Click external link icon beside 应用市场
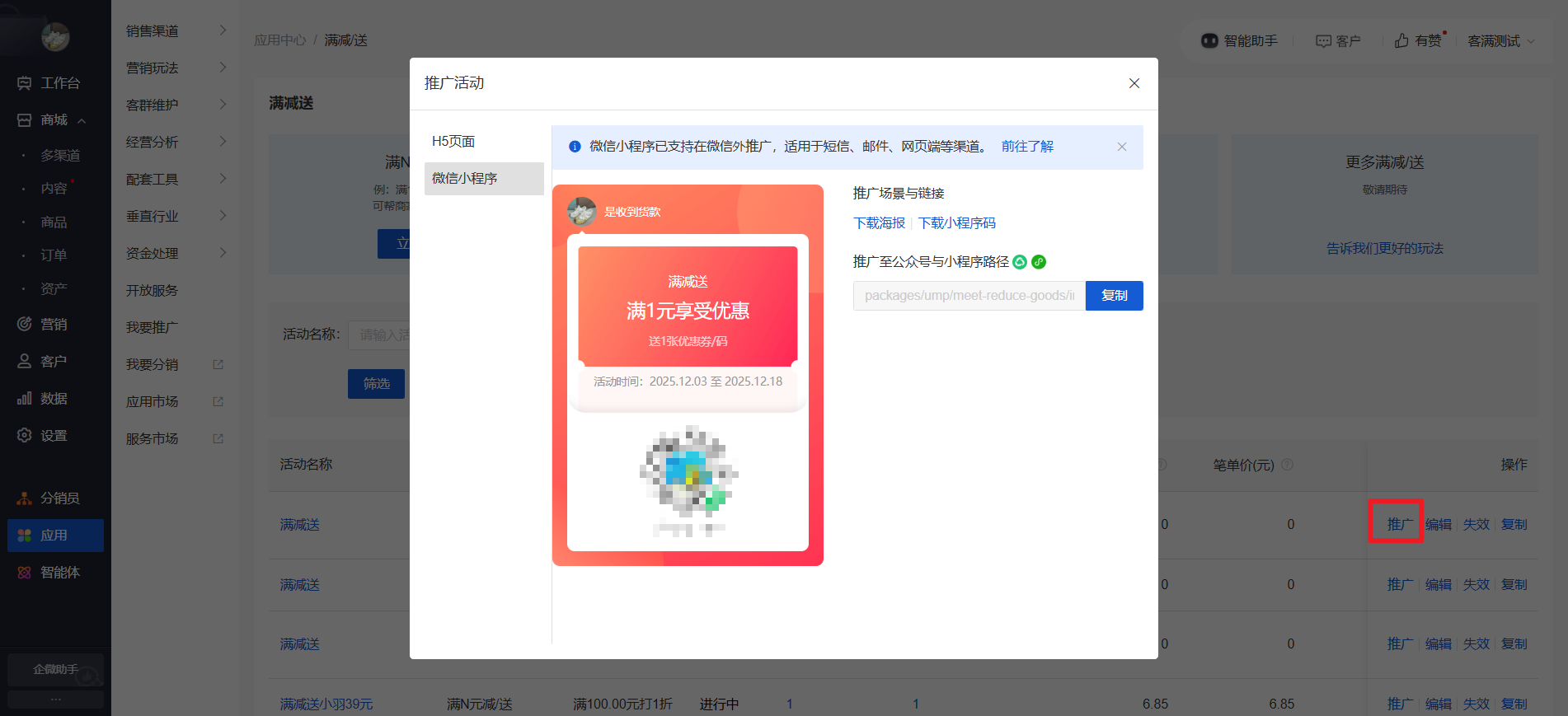The width and height of the screenshot is (1568, 716). tap(218, 401)
